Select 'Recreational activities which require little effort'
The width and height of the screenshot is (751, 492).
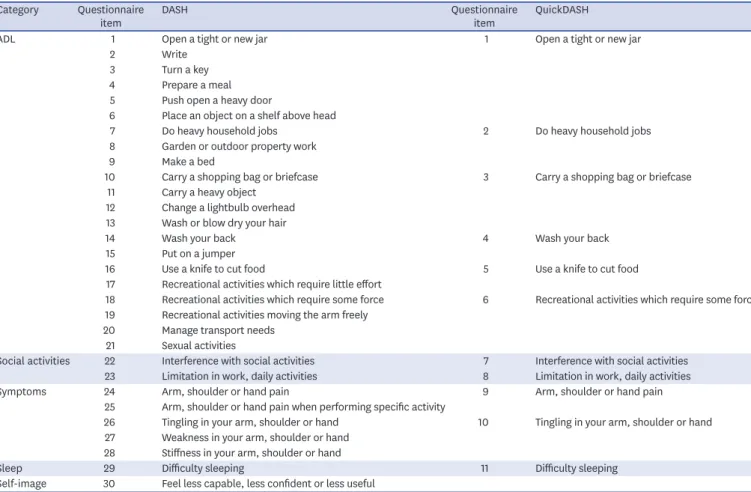[272, 284]
